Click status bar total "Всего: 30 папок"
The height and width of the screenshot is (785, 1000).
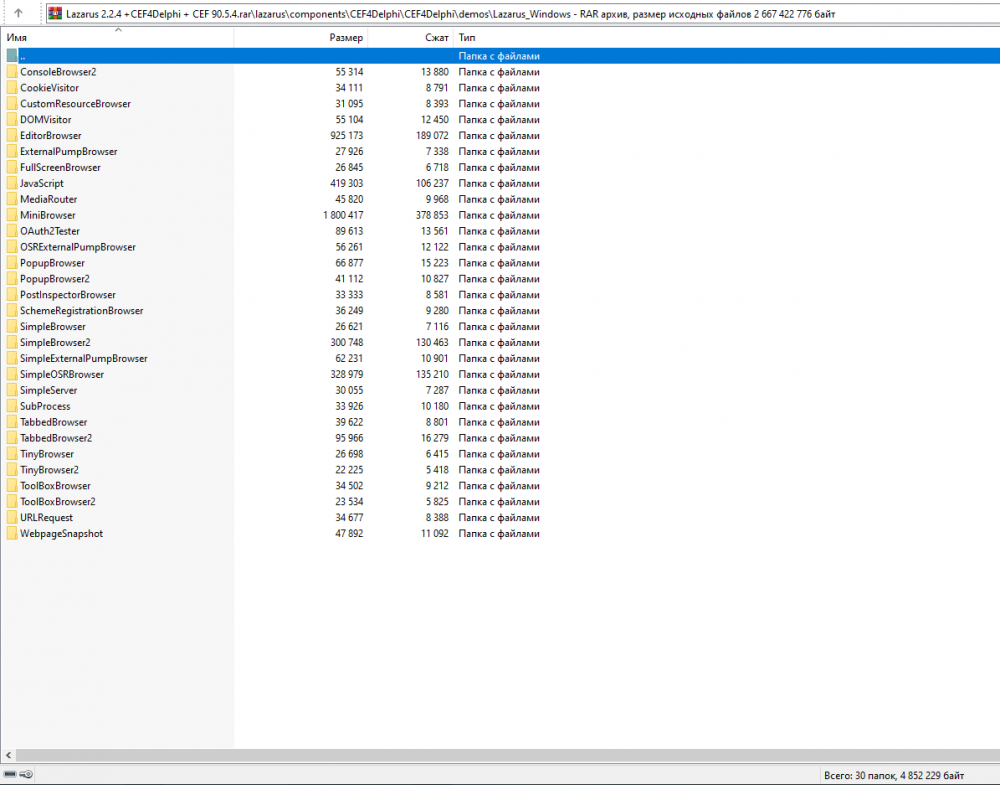(858, 775)
